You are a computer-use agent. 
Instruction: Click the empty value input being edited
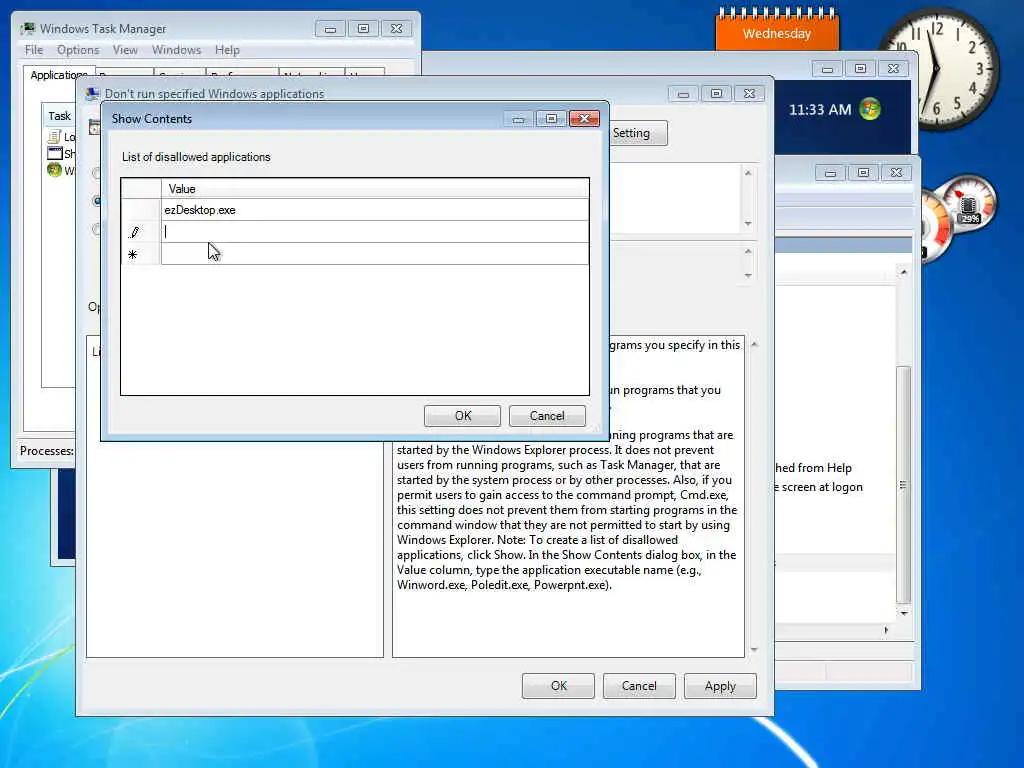click(x=375, y=231)
